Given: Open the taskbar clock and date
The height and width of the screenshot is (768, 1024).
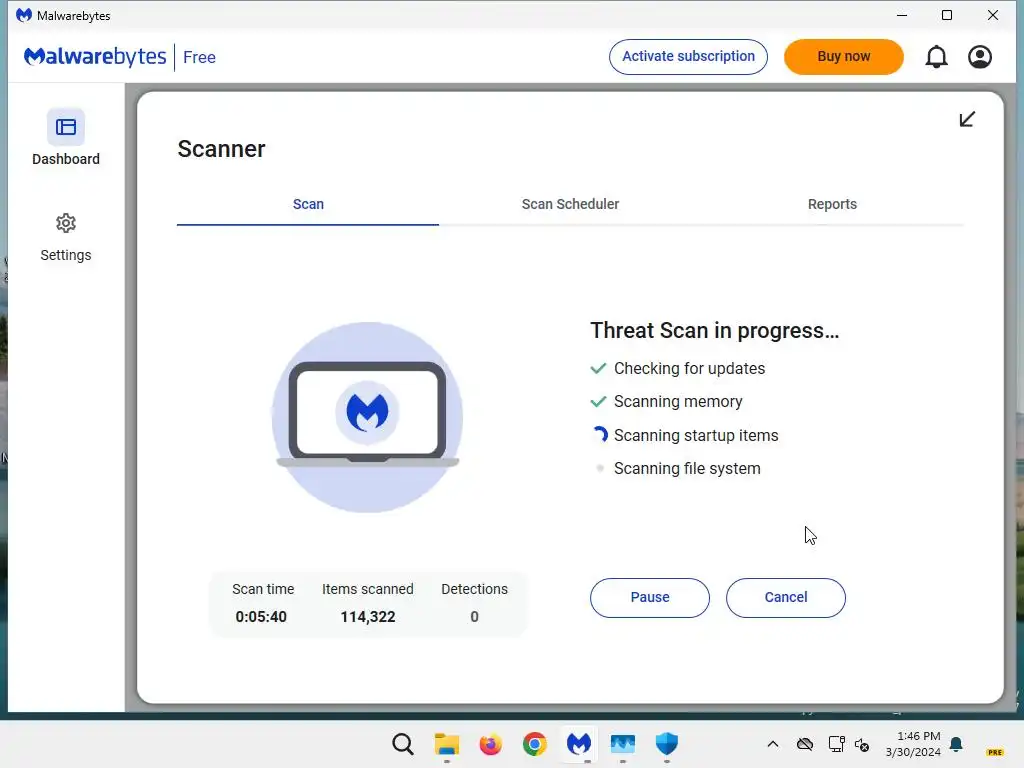Looking at the screenshot, I should (913, 744).
